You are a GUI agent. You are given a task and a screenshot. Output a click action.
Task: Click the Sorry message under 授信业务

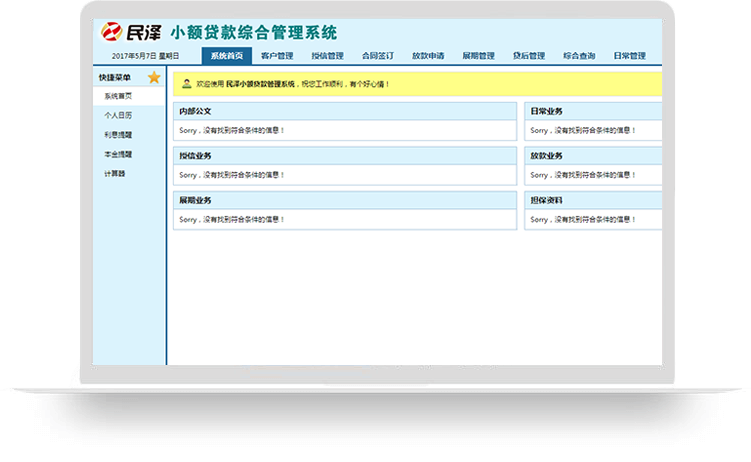point(232,175)
